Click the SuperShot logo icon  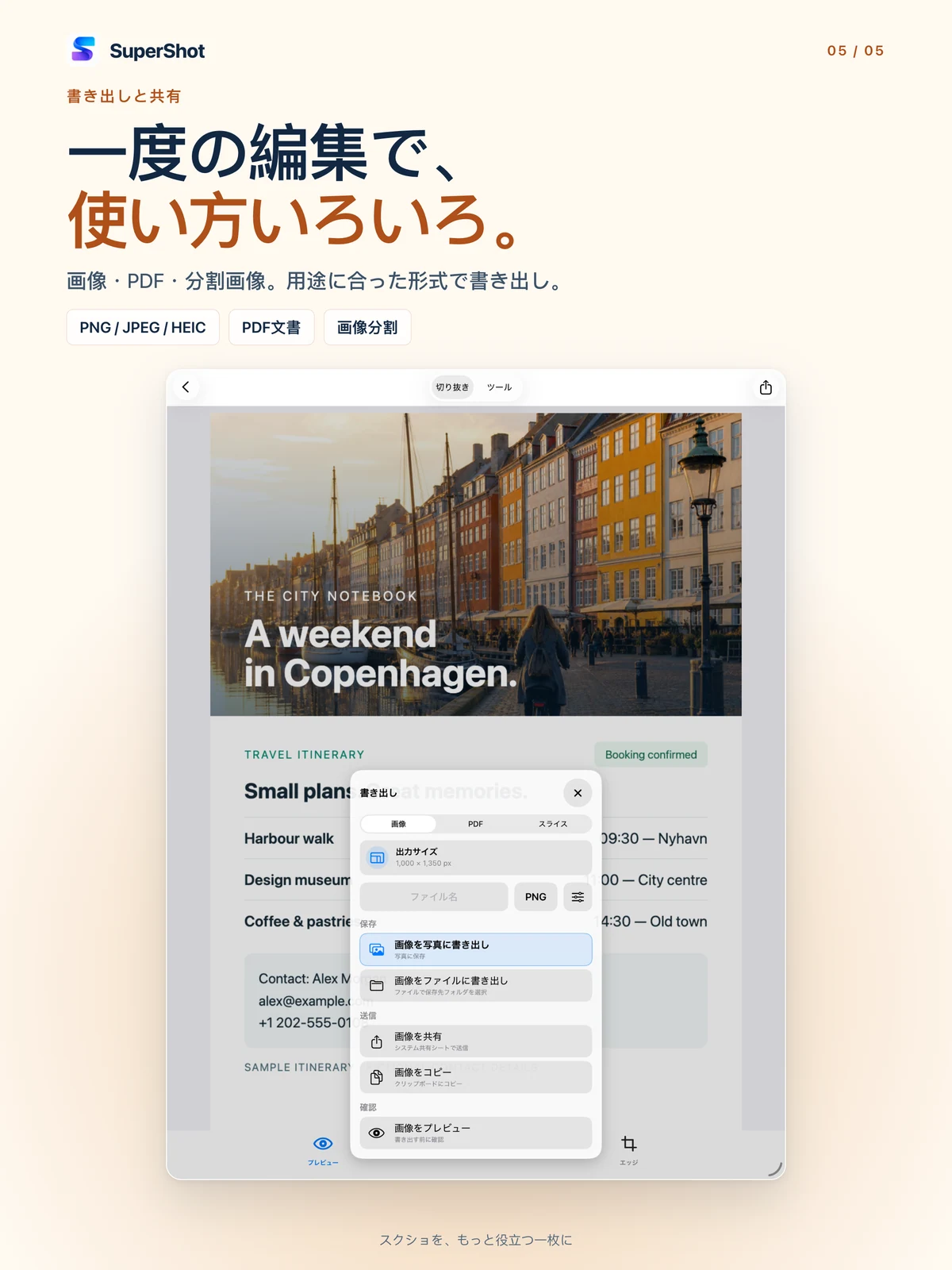(x=83, y=49)
